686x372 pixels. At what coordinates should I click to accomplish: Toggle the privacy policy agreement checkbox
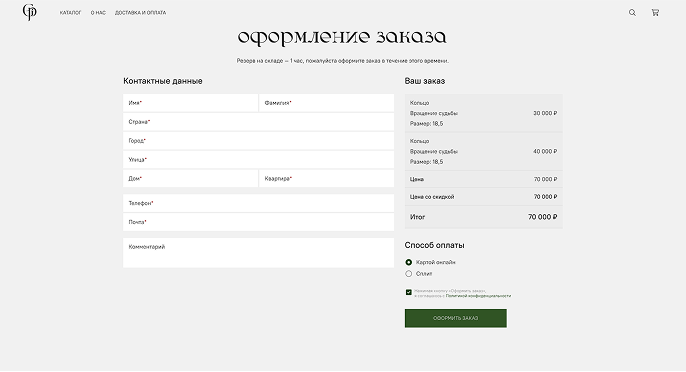point(409,292)
